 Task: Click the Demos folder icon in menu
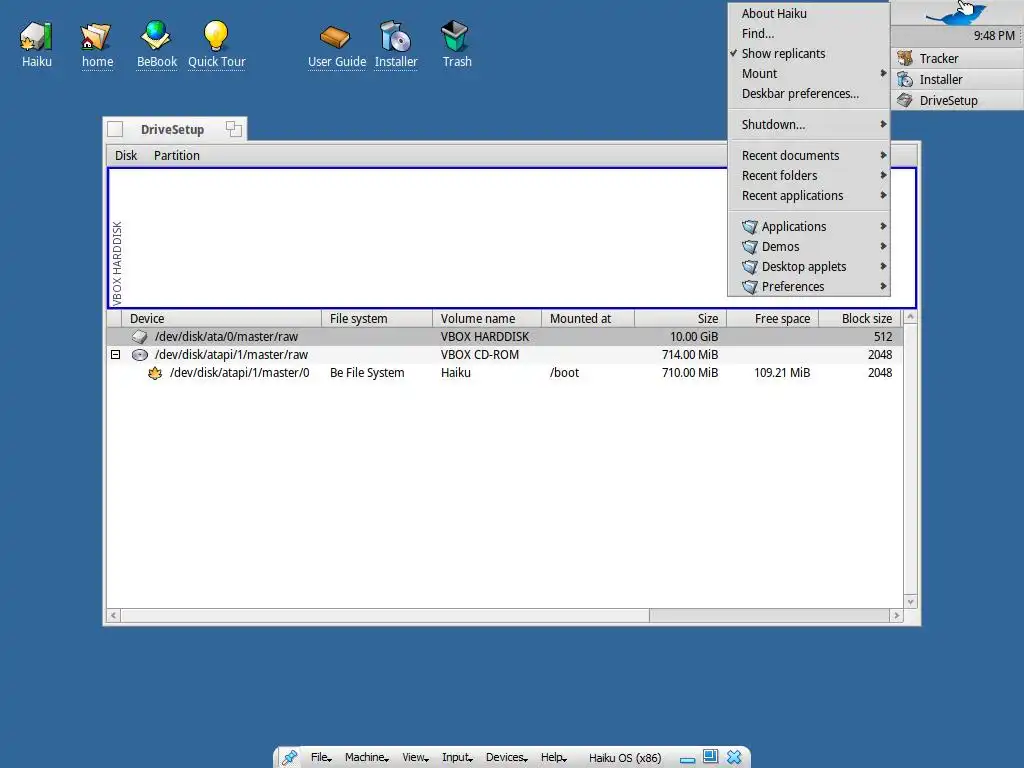(x=750, y=247)
